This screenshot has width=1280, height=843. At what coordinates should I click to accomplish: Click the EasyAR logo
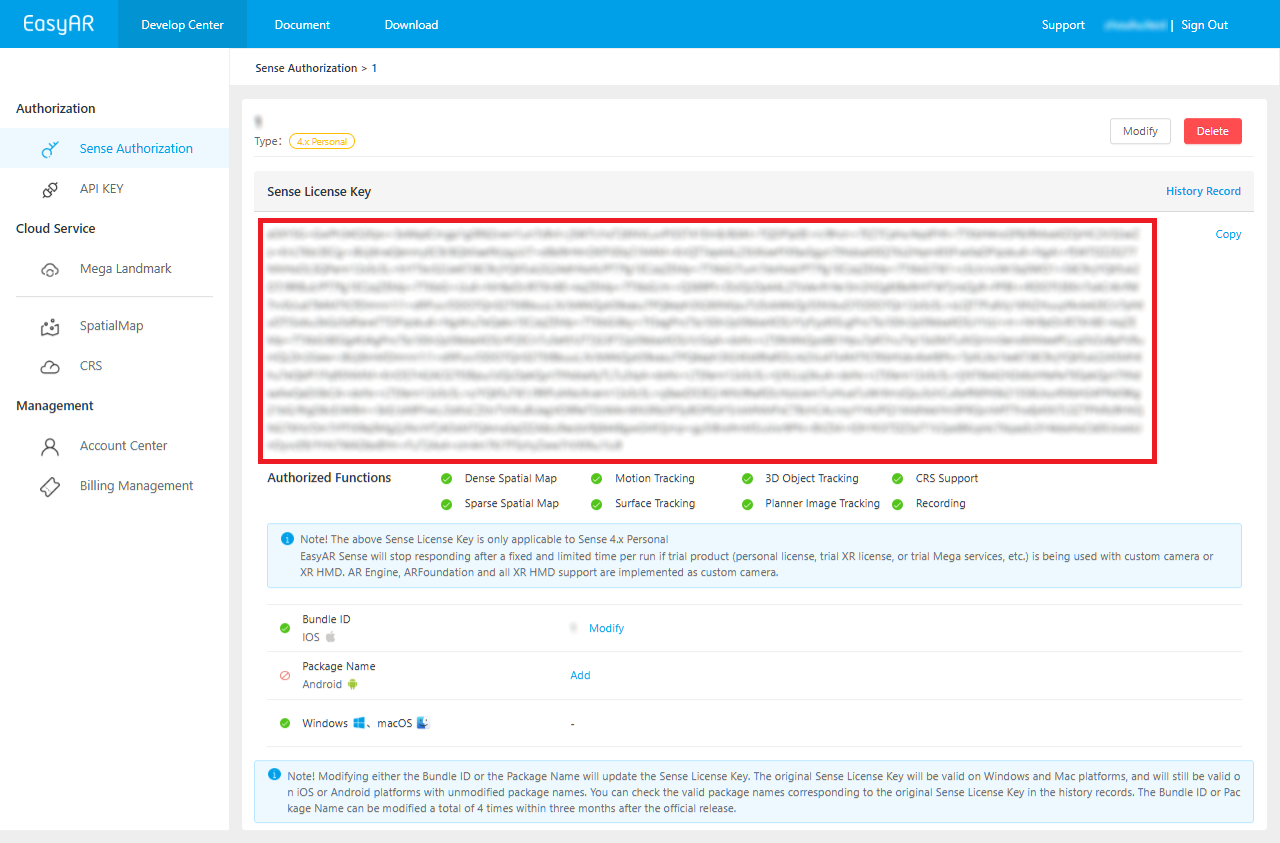(x=59, y=24)
